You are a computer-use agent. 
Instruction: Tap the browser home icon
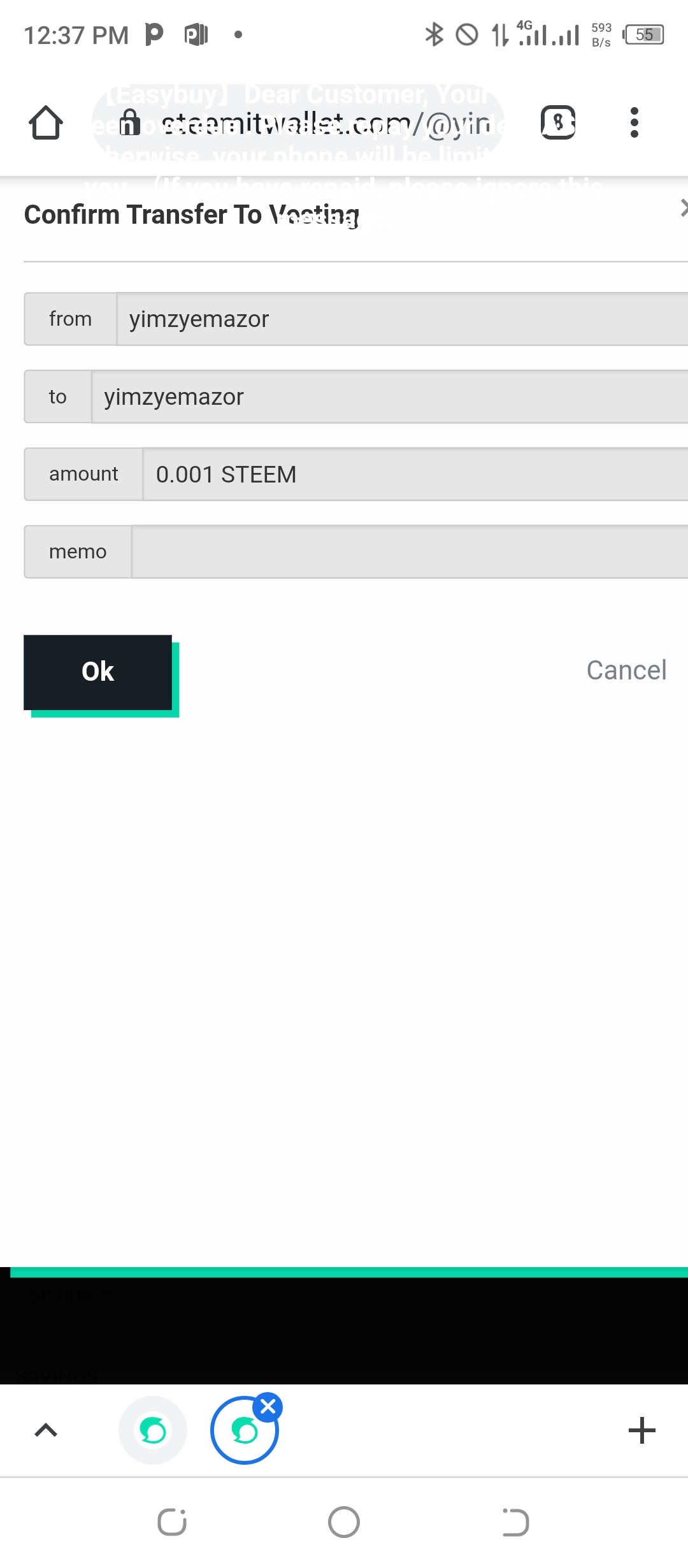(x=46, y=122)
